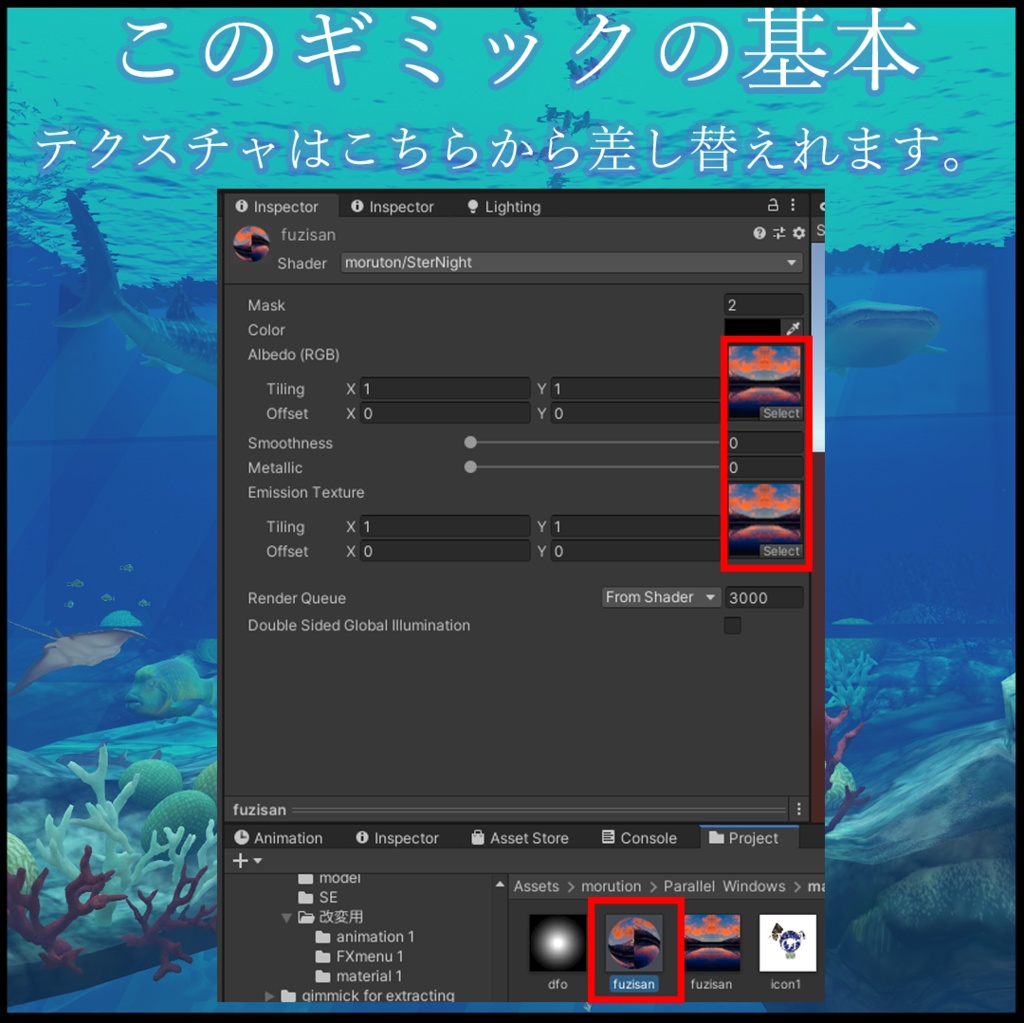This screenshot has width=1024, height=1023.
Task: Click the morution breadcrumb link
Action: point(611,886)
